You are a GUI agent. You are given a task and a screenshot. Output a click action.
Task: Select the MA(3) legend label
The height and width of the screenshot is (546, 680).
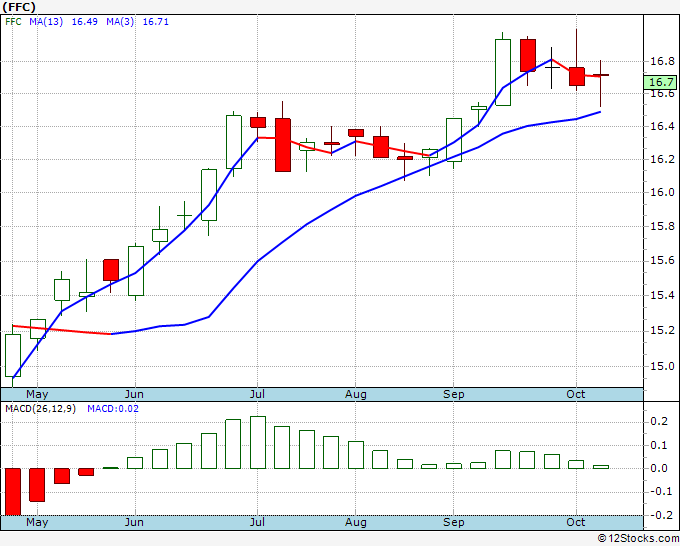point(120,22)
